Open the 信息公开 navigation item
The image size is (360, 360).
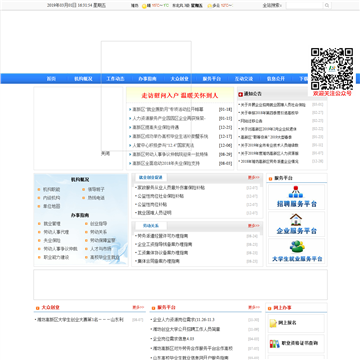pos(276,79)
